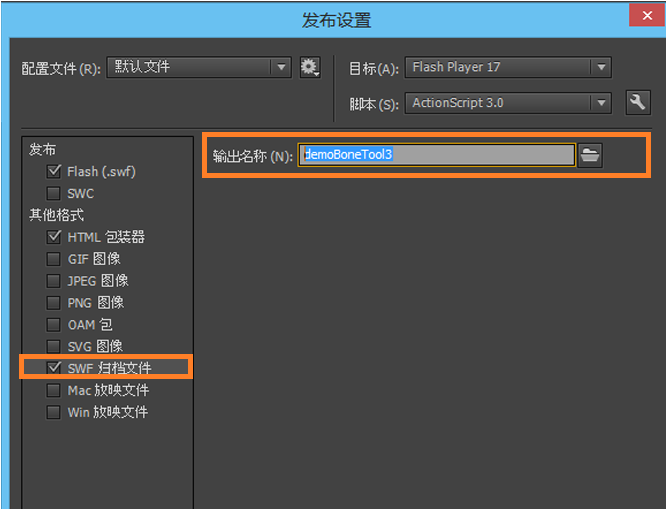Viewport: 667px width, 510px height.
Task: Enable the GIF 图像 checkbox
Action: (x=54, y=259)
